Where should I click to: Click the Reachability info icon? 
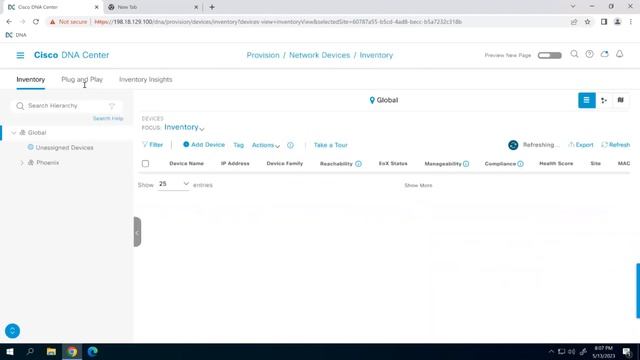click(358, 164)
